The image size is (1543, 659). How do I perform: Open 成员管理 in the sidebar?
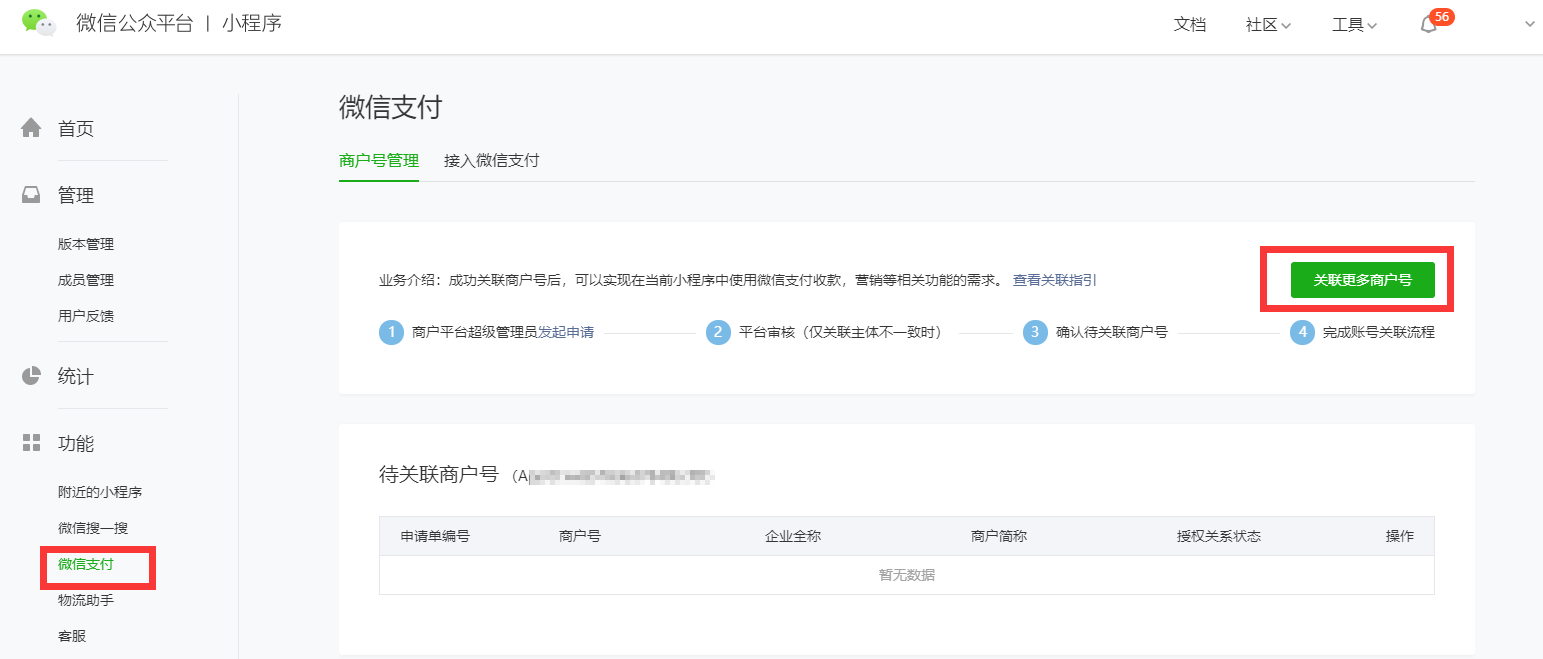click(x=86, y=280)
